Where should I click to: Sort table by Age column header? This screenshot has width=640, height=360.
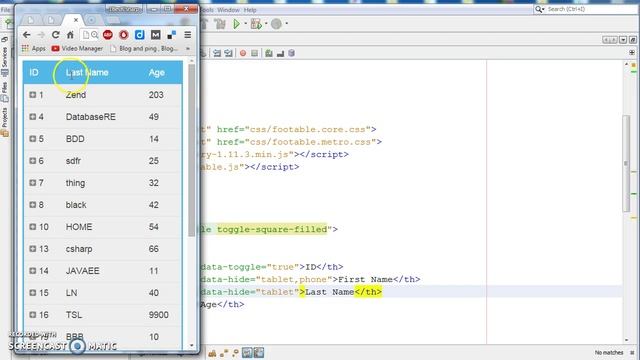coord(157,73)
